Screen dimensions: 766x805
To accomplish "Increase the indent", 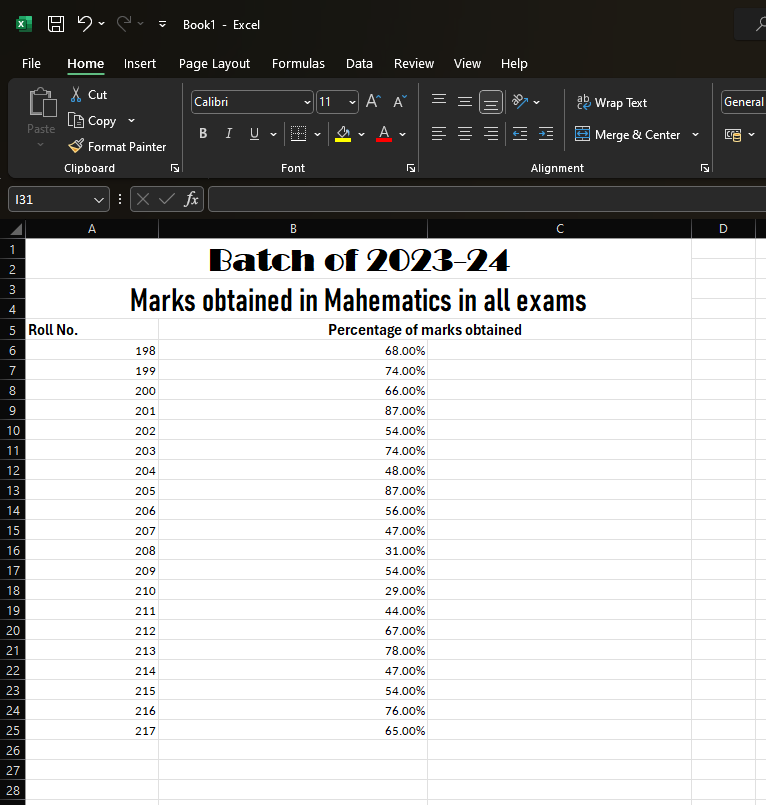I will pyautogui.click(x=546, y=134).
